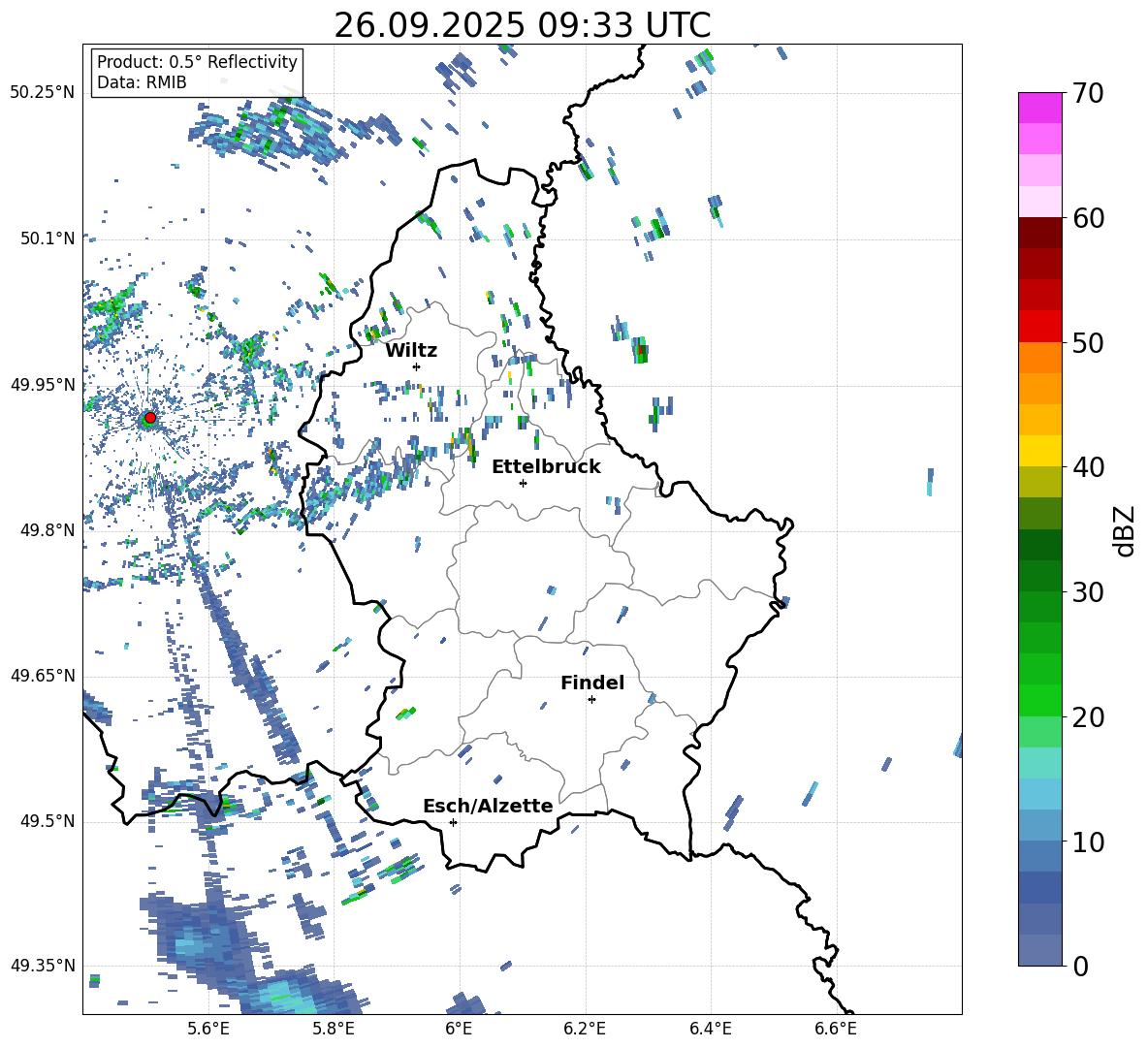Select the Ettelbruck city label
This screenshot has height=1048, width=1148.
pyautogui.click(x=546, y=466)
